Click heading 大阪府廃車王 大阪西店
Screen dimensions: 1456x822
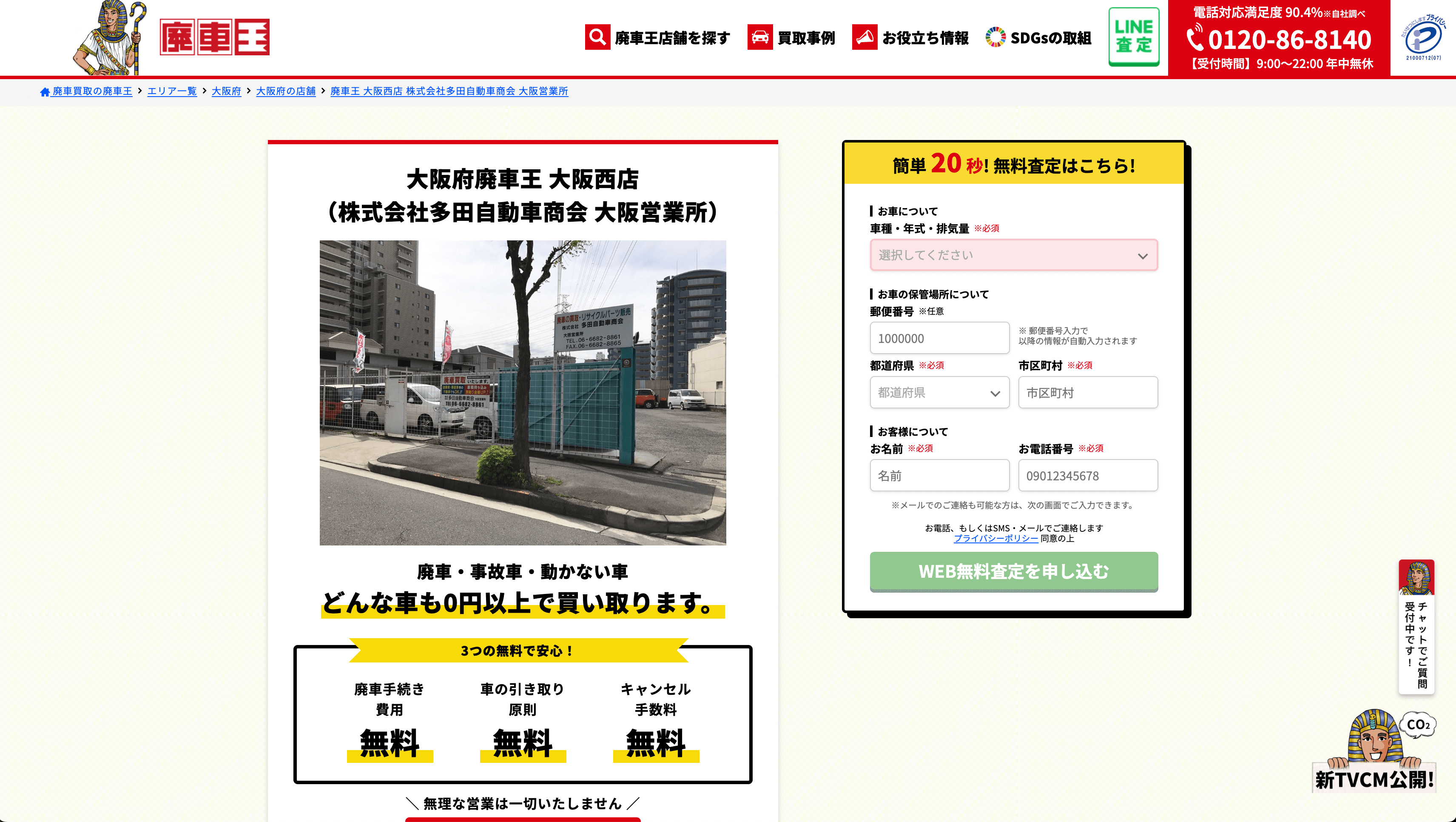click(522, 179)
